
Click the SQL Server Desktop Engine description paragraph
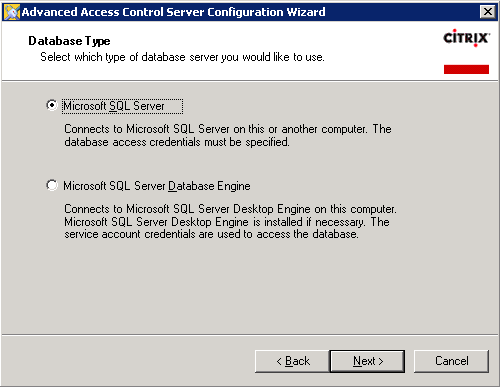coord(230,222)
